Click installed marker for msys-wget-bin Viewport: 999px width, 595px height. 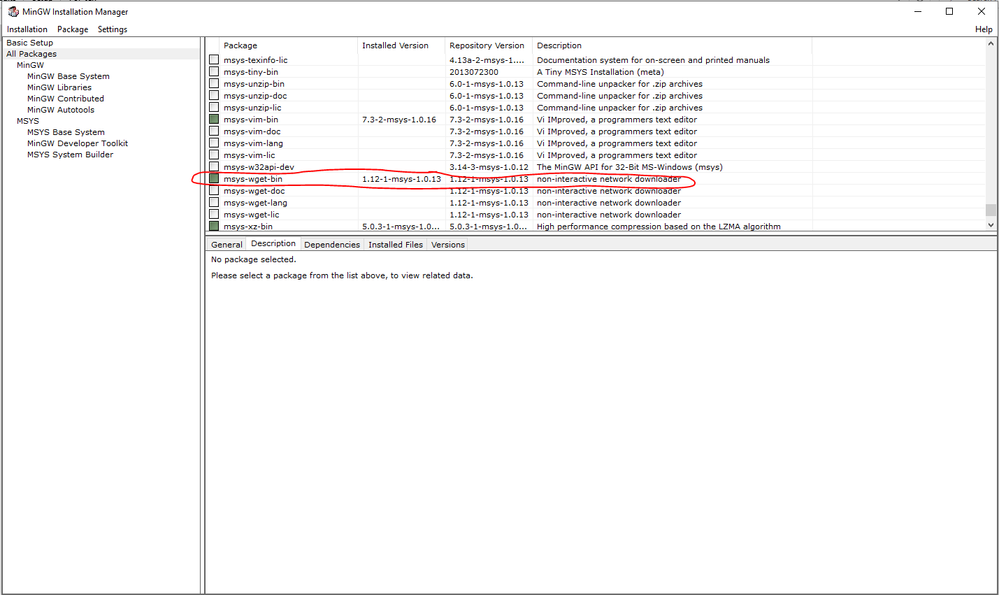coord(214,178)
